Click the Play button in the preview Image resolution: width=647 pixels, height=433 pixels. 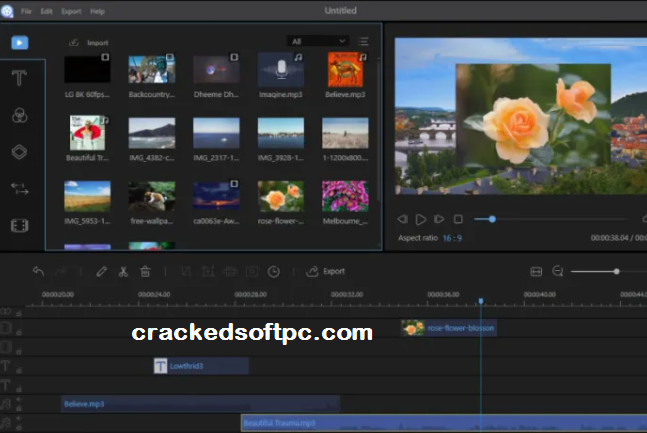pyautogui.click(x=420, y=219)
